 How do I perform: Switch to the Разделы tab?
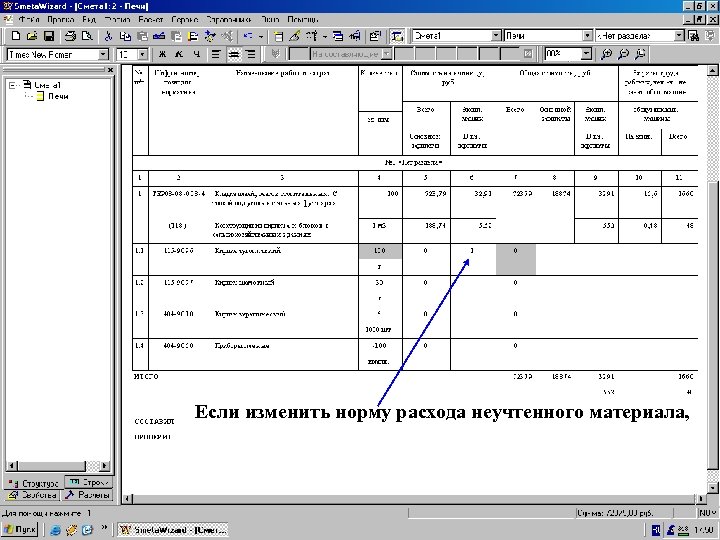[x=88, y=495]
